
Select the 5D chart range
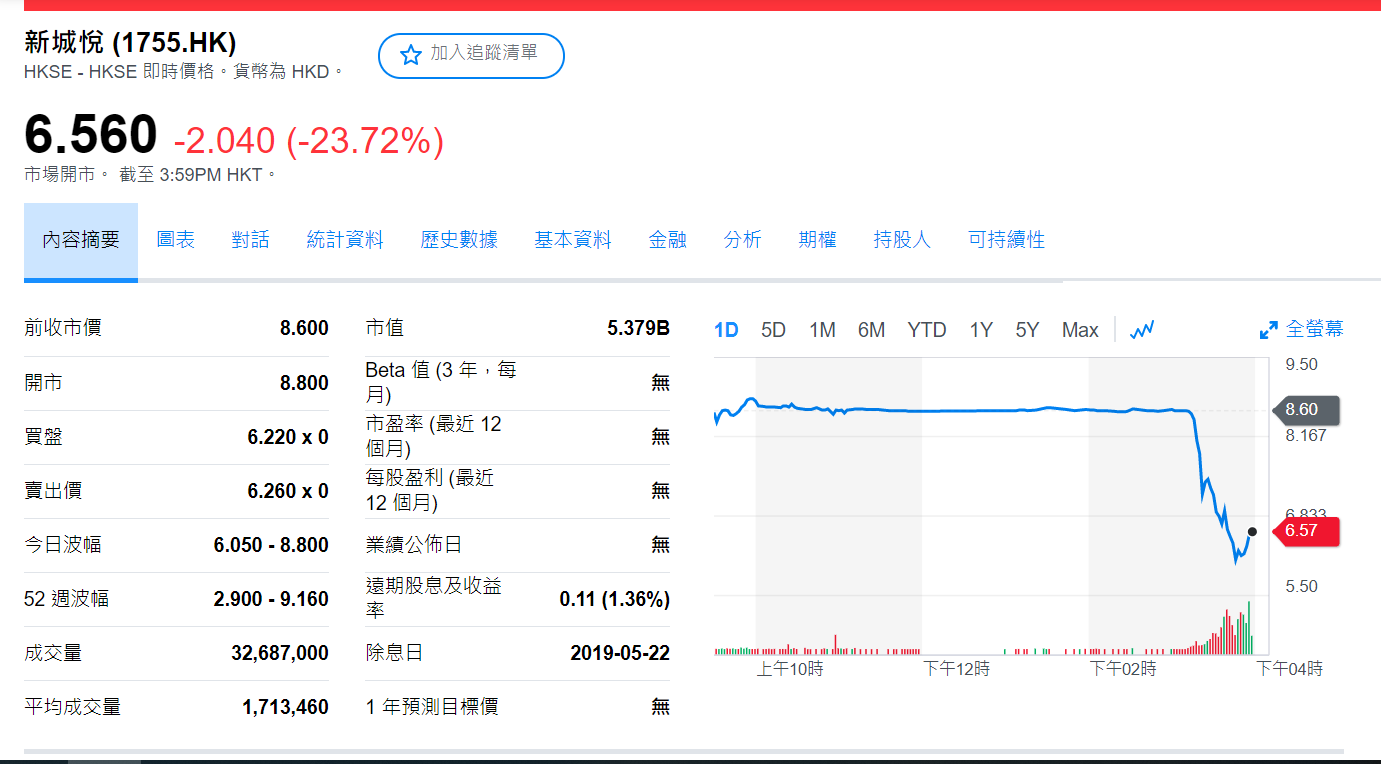(773, 330)
